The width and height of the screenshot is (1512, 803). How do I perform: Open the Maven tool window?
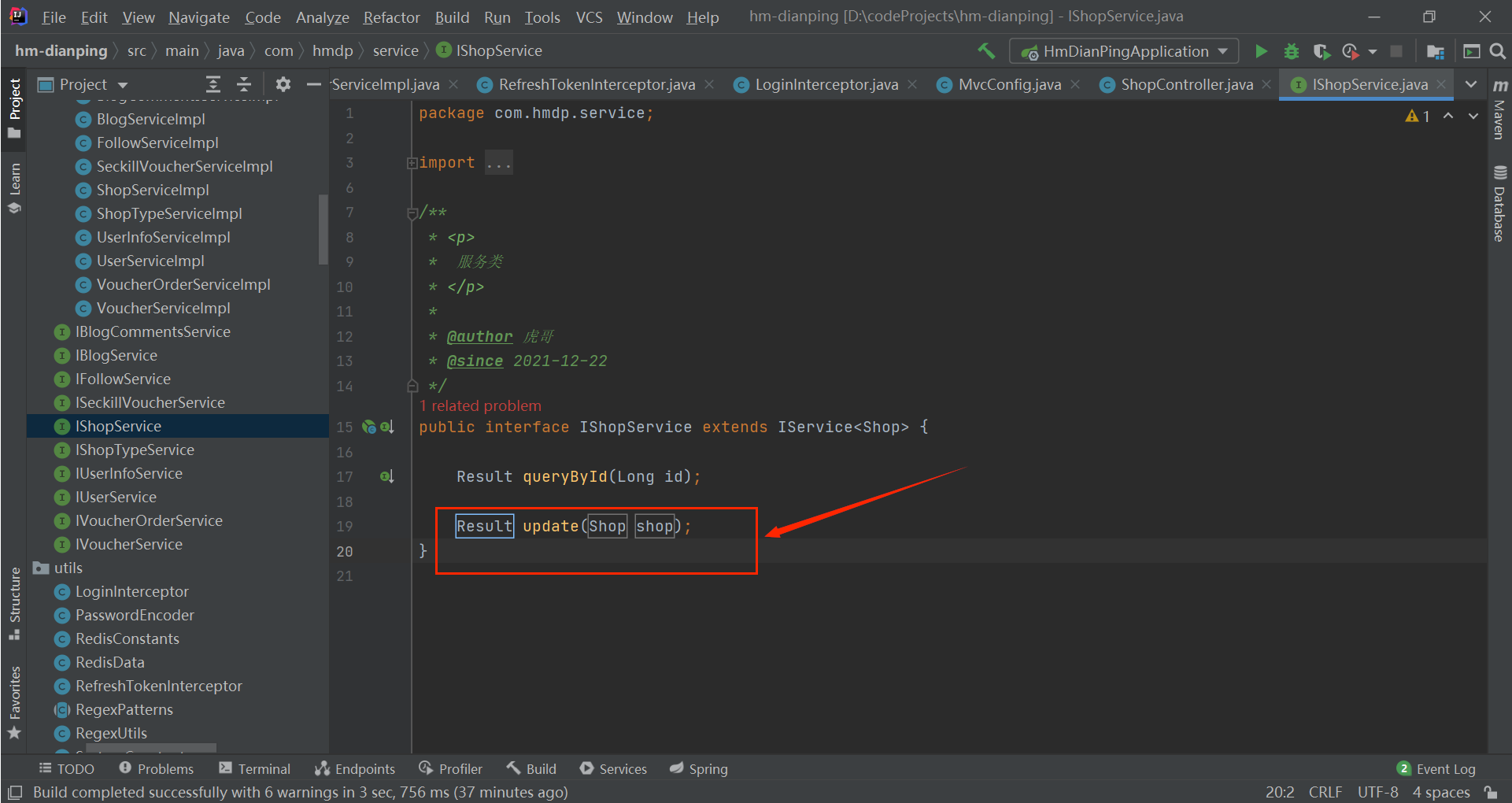click(1499, 109)
